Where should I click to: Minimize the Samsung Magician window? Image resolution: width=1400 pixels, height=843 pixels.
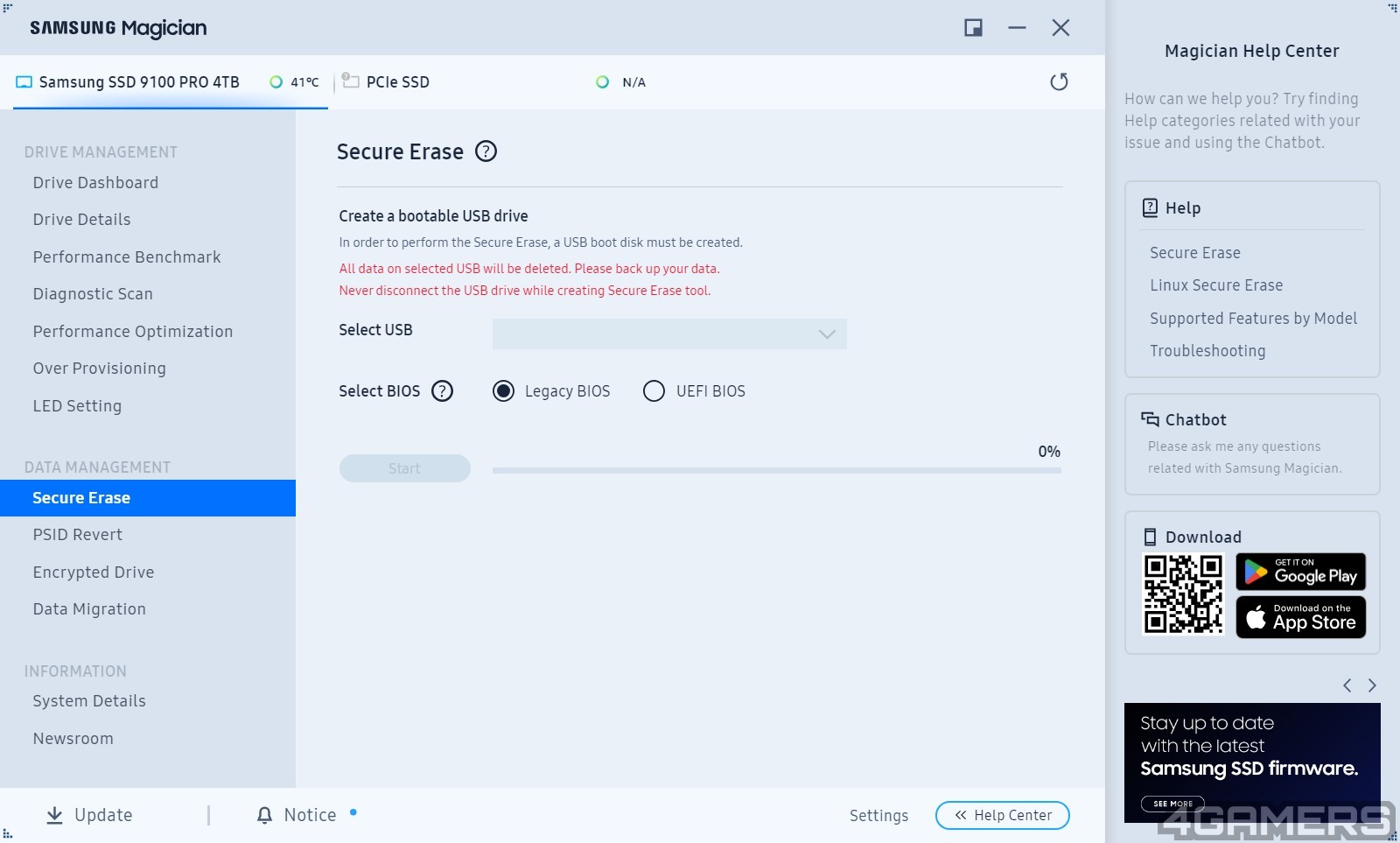point(1017,28)
